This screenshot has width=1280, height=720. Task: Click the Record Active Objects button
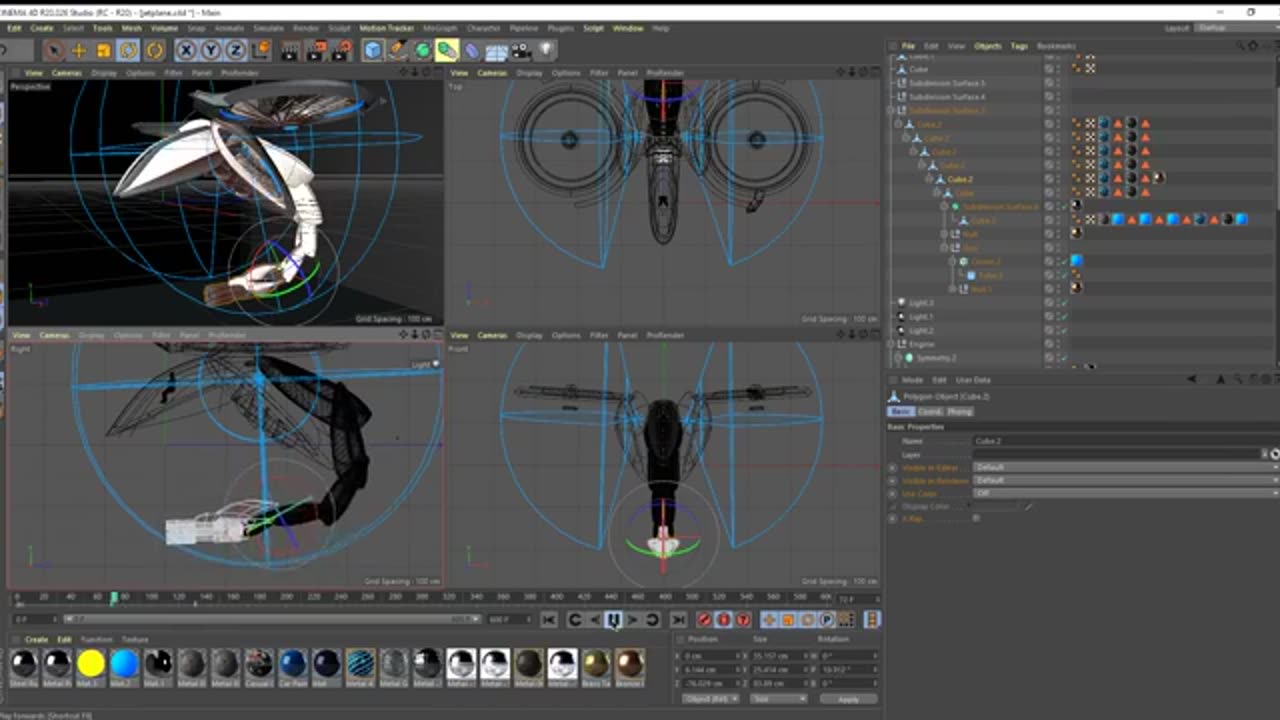[704, 620]
